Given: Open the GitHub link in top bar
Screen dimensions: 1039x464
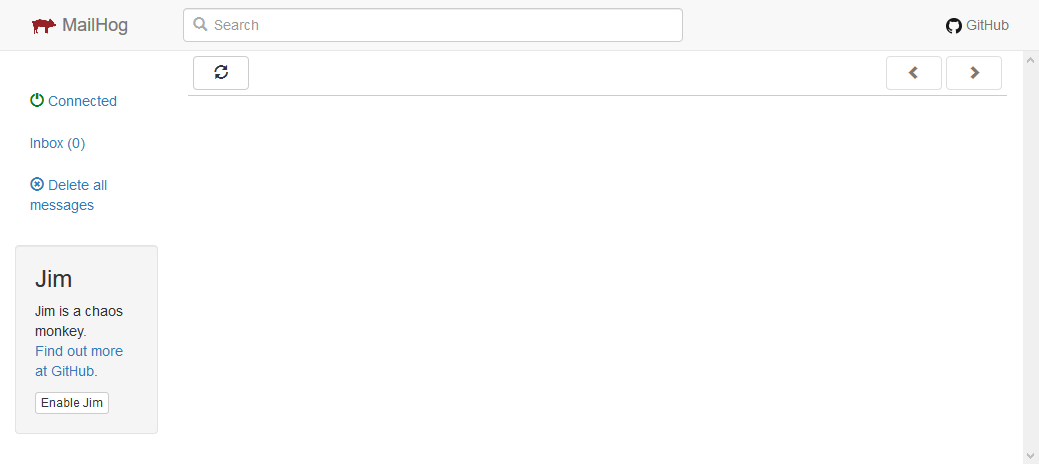Looking at the screenshot, I should click(x=977, y=25).
